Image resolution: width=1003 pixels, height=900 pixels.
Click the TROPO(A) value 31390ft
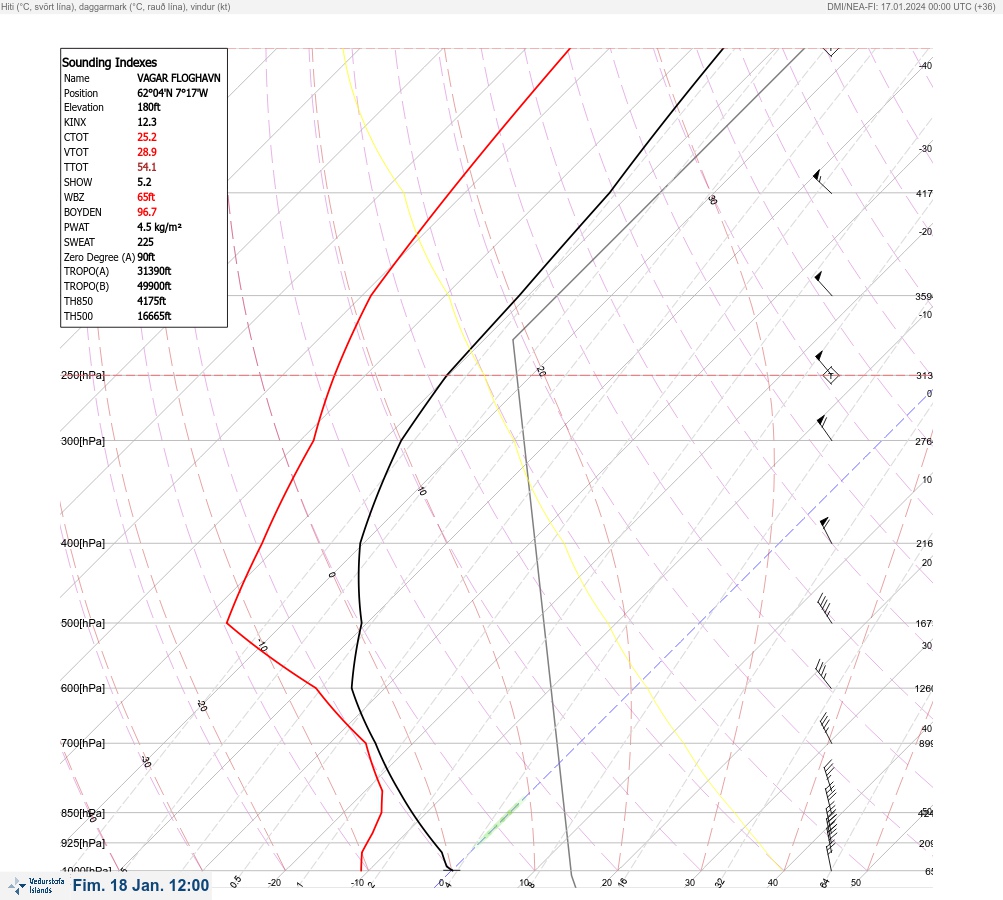(x=154, y=271)
